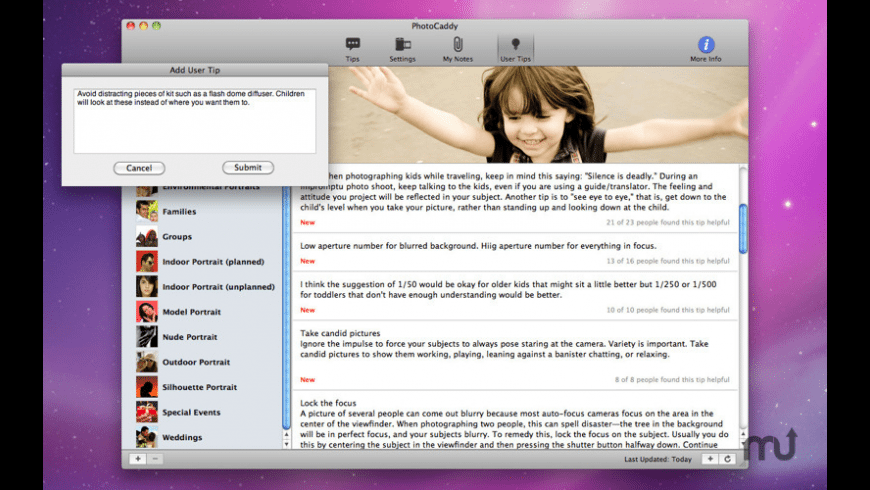This screenshot has width=870, height=490.
Task: Choose Weddings label in the list
Action: 182,437
